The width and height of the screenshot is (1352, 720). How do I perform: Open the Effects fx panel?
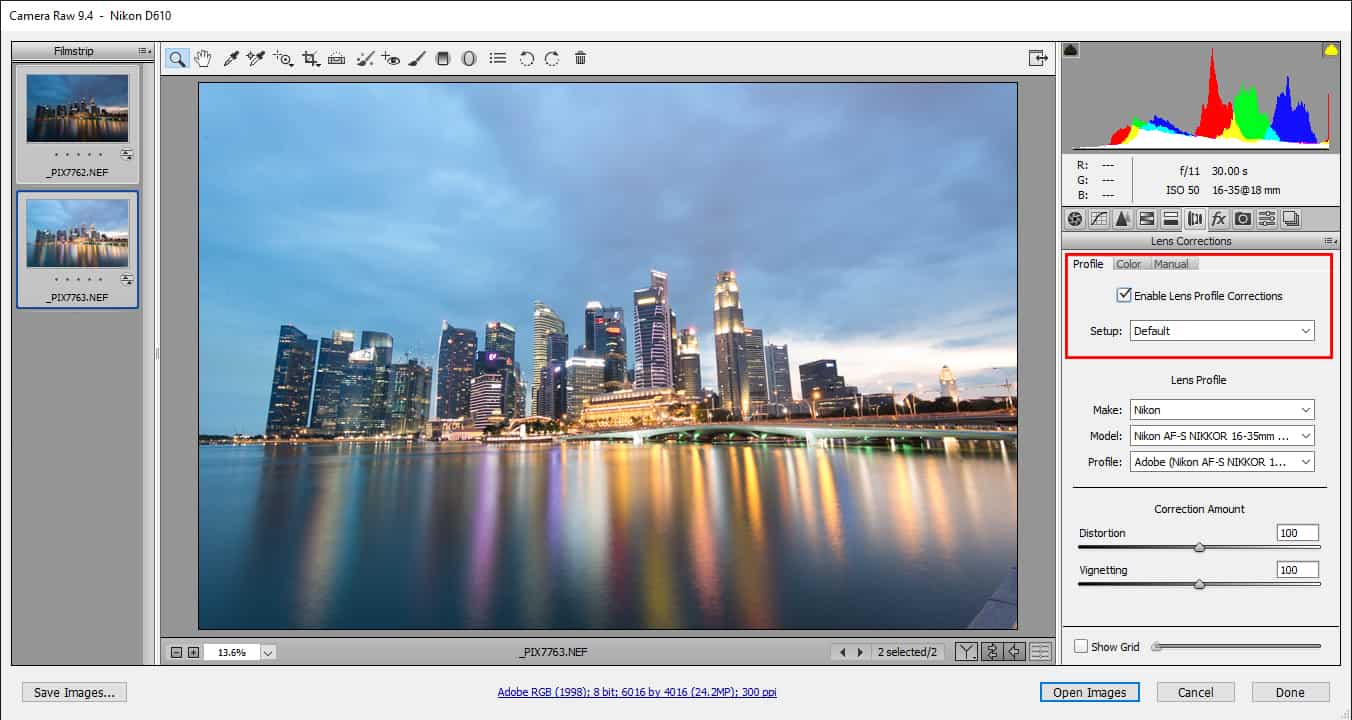(1218, 219)
